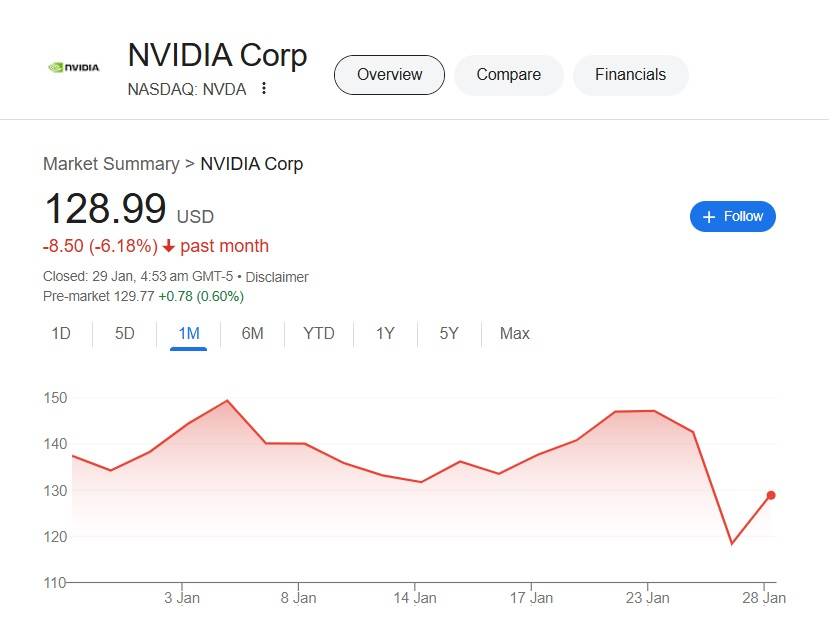The height and width of the screenshot is (635, 832).
Task: Click the red endpoint dot on chart
Action: [x=771, y=495]
